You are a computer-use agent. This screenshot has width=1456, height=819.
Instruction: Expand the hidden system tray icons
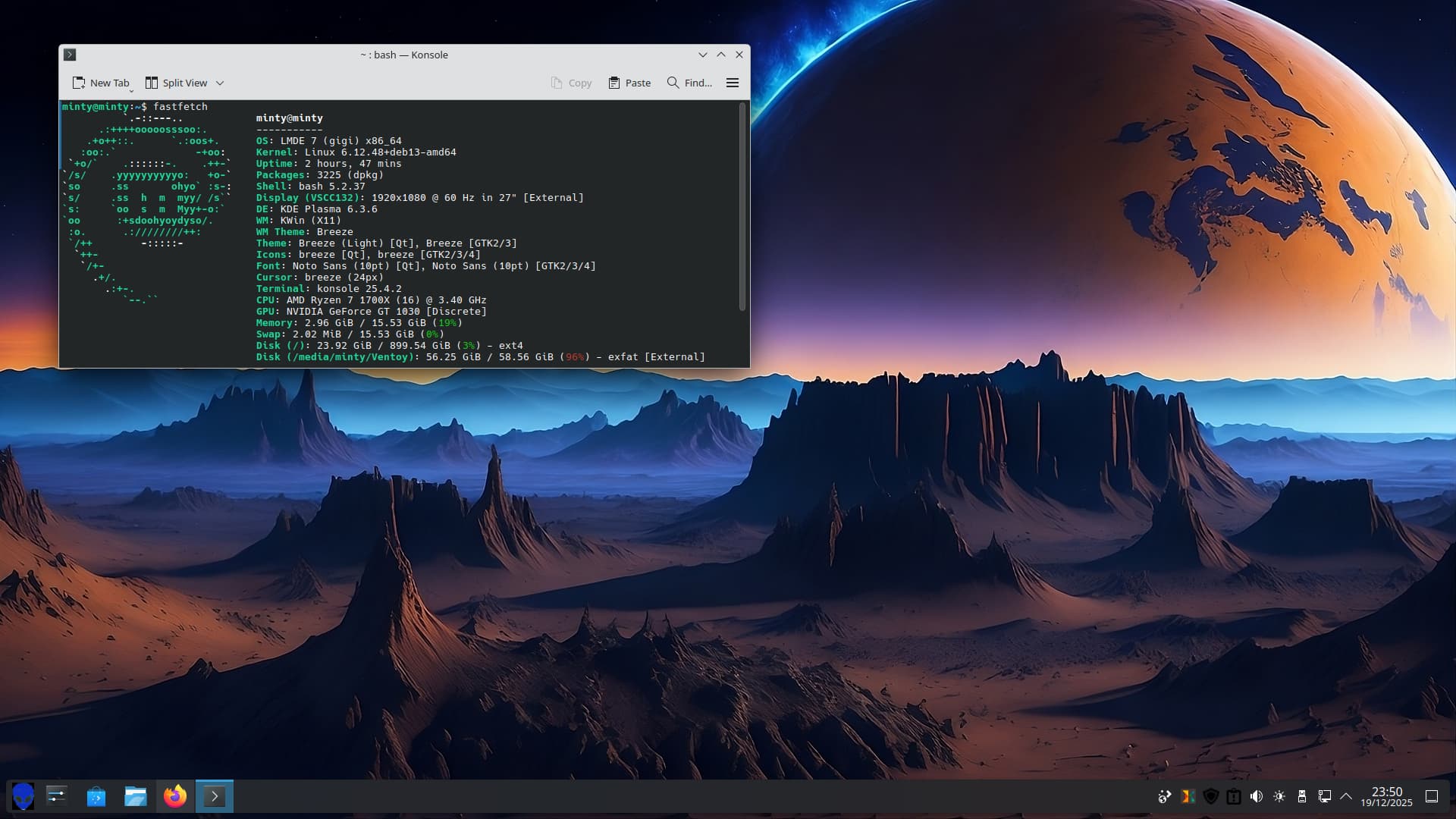pyautogui.click(x=1346, y=796)
